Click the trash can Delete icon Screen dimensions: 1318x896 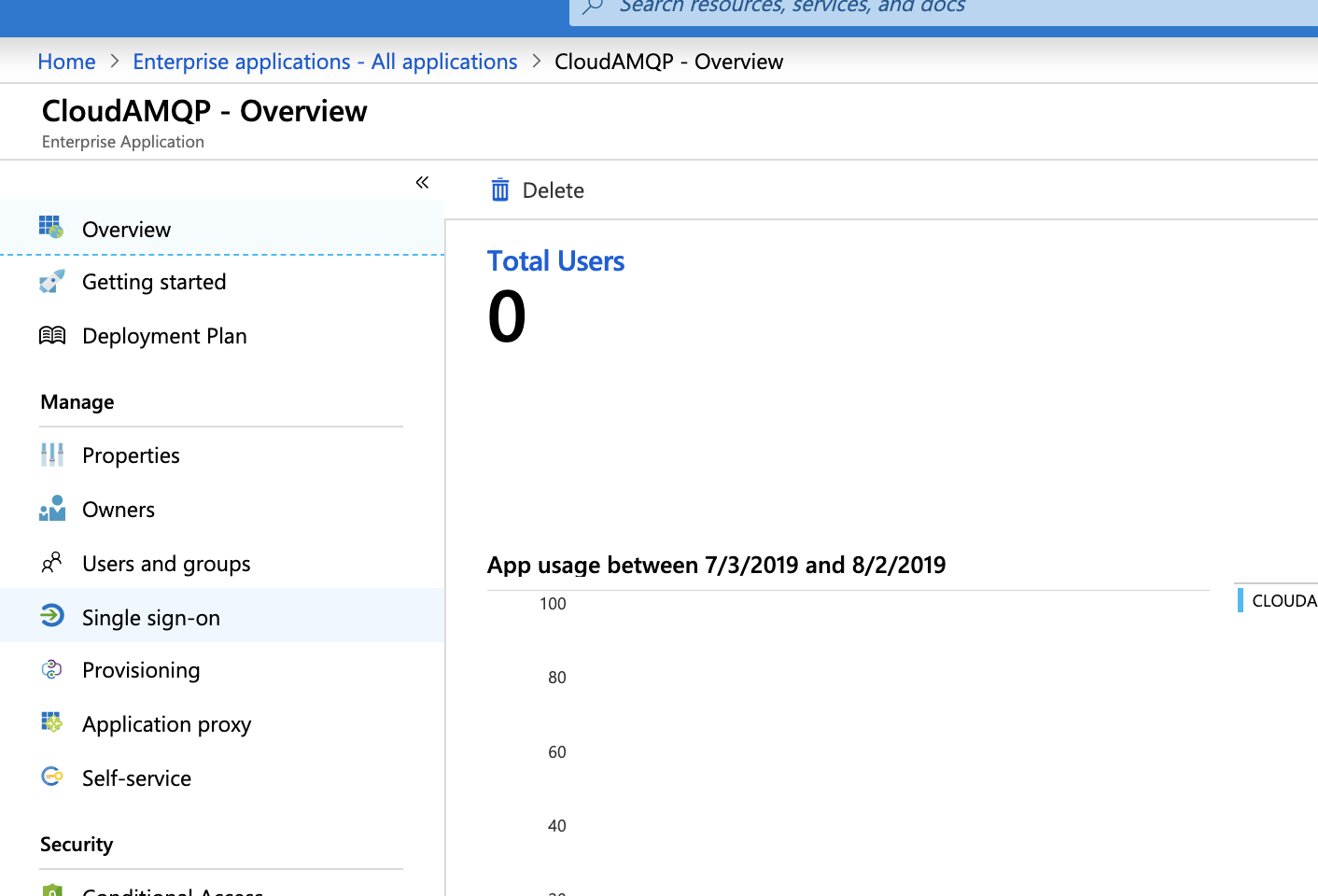(x=500, y=190)
